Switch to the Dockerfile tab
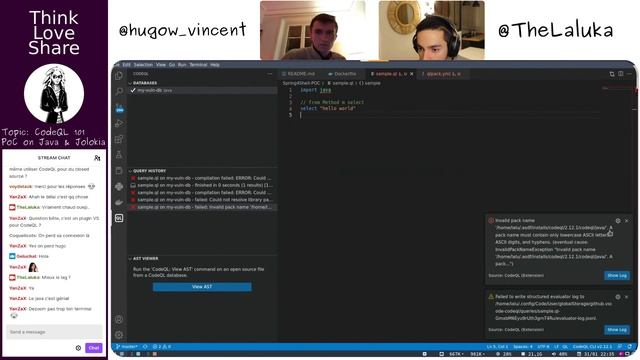 tap(343, 74)
